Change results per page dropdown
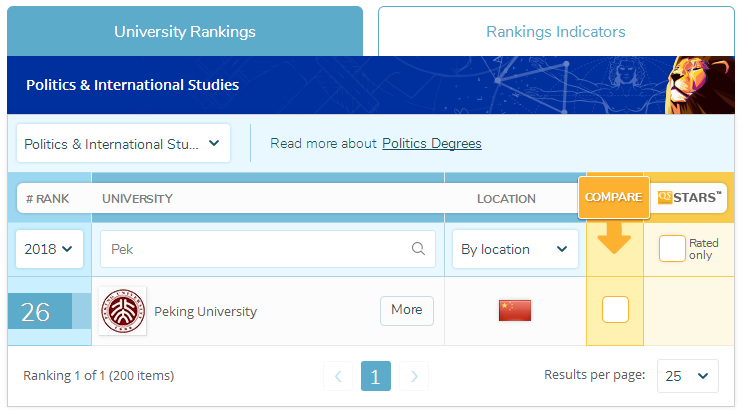This screenshot has height=413, width=741. coord(687,376)
